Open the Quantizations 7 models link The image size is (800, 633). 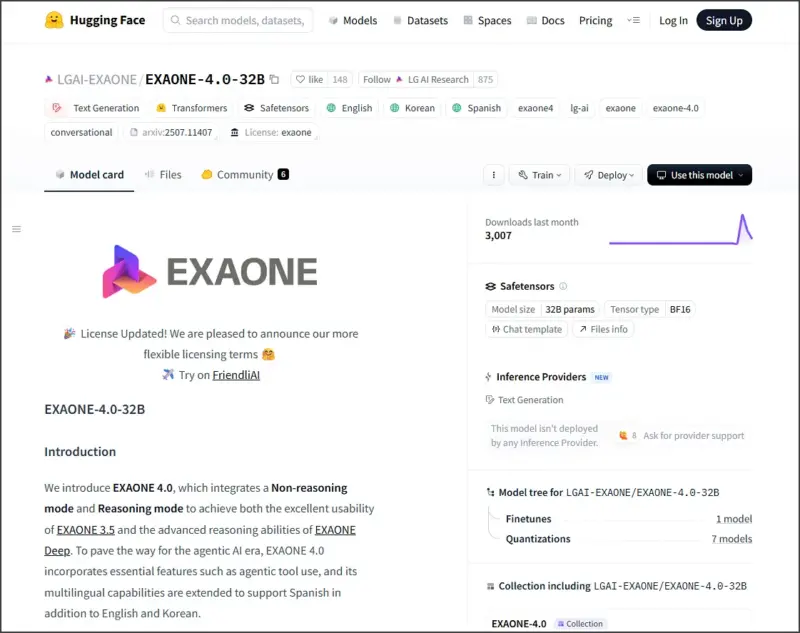(x=732, y=539)
